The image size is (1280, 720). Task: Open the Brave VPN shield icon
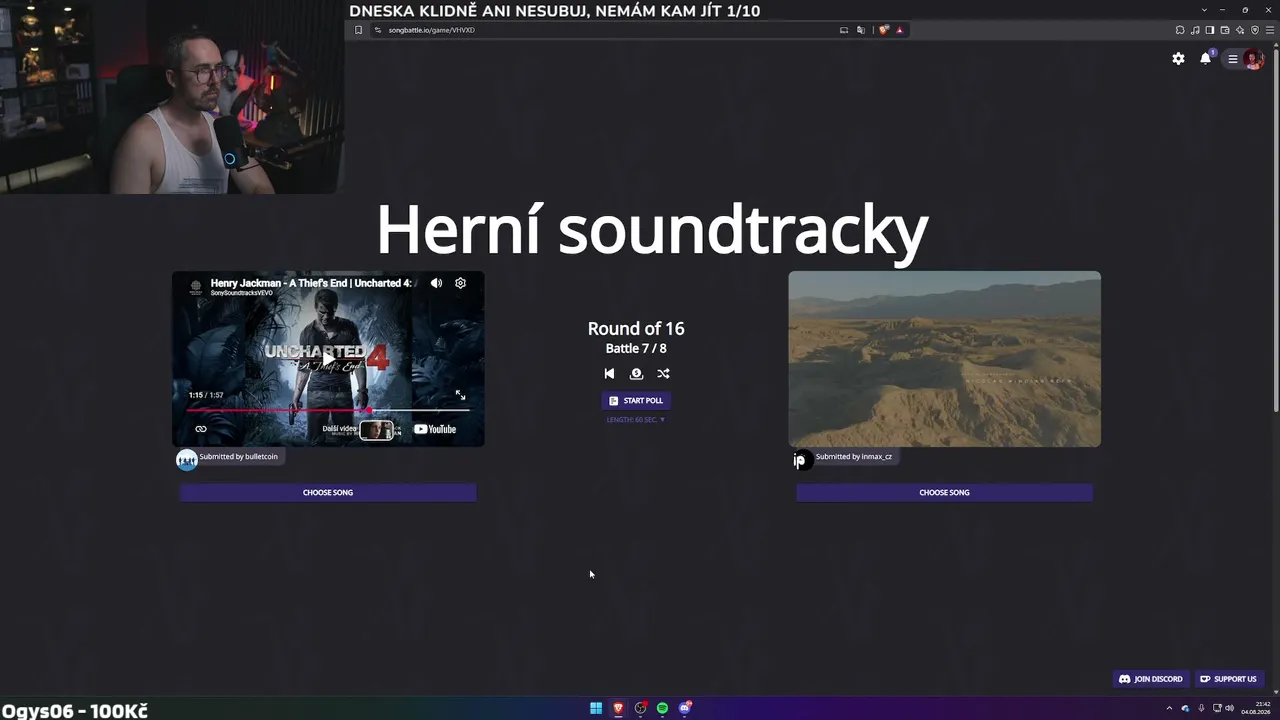[x=1255, y=30]
